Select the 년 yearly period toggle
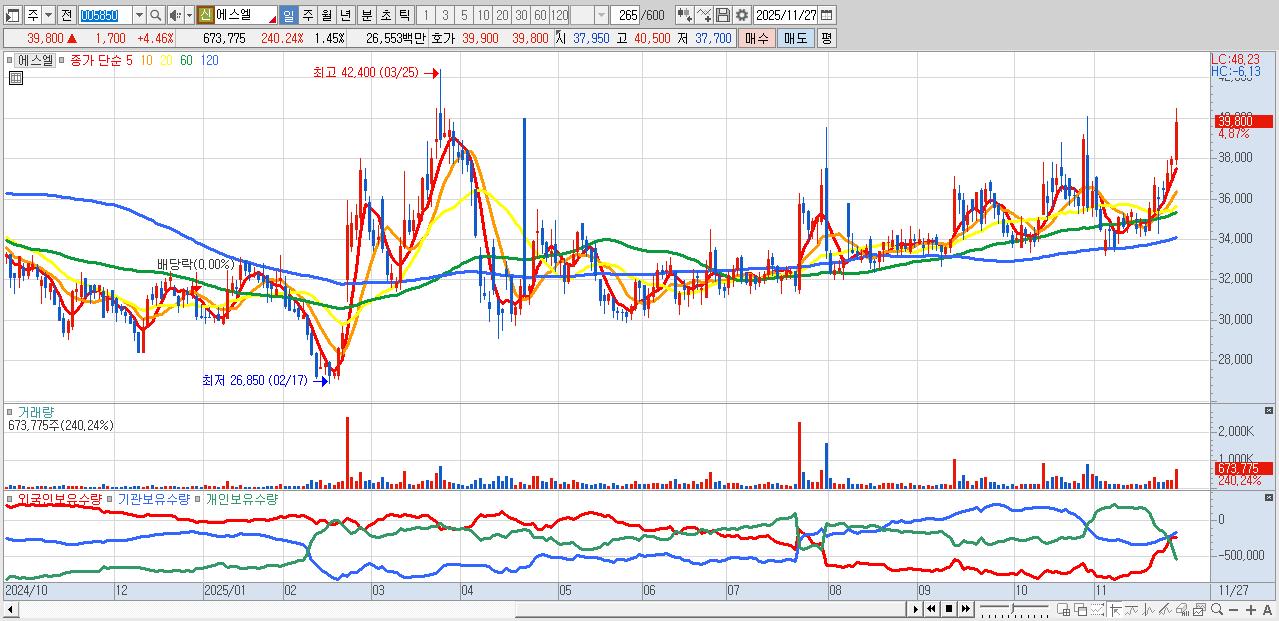1279x621 pixels. click(345, 15)
